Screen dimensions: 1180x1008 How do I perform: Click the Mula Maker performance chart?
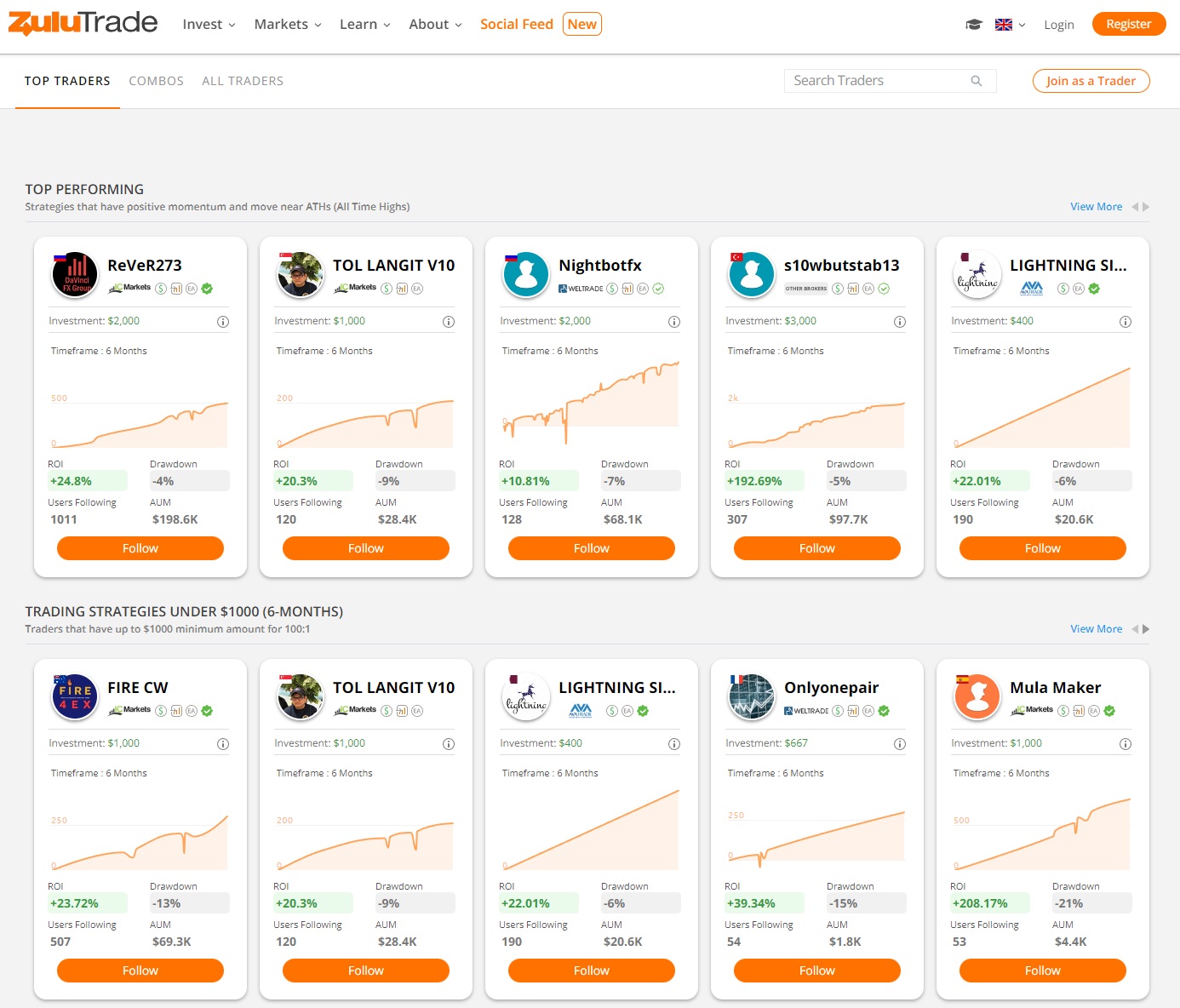tap(1043, 833)
